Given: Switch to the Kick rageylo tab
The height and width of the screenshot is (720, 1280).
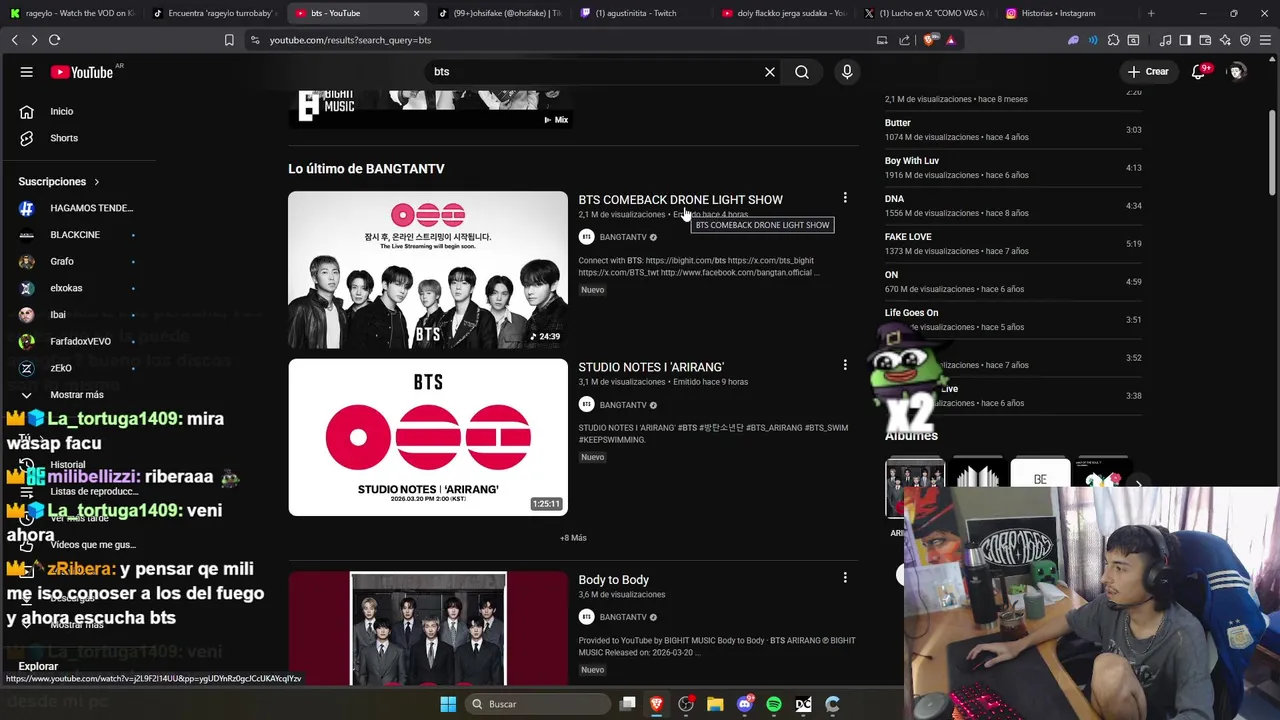Looking at the screenshot, I should [x=72, y=13].
